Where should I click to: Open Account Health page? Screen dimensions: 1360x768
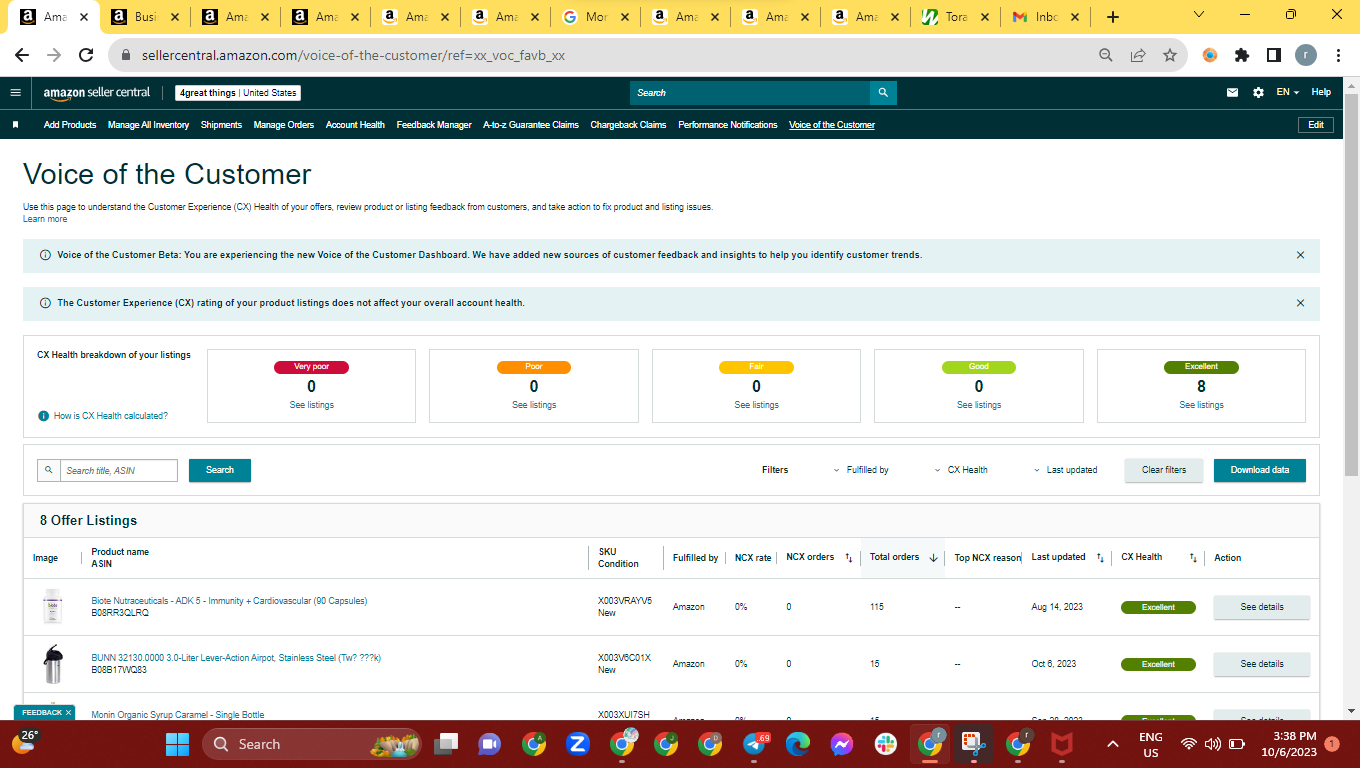pyautogui.click(x=355, y=125)
